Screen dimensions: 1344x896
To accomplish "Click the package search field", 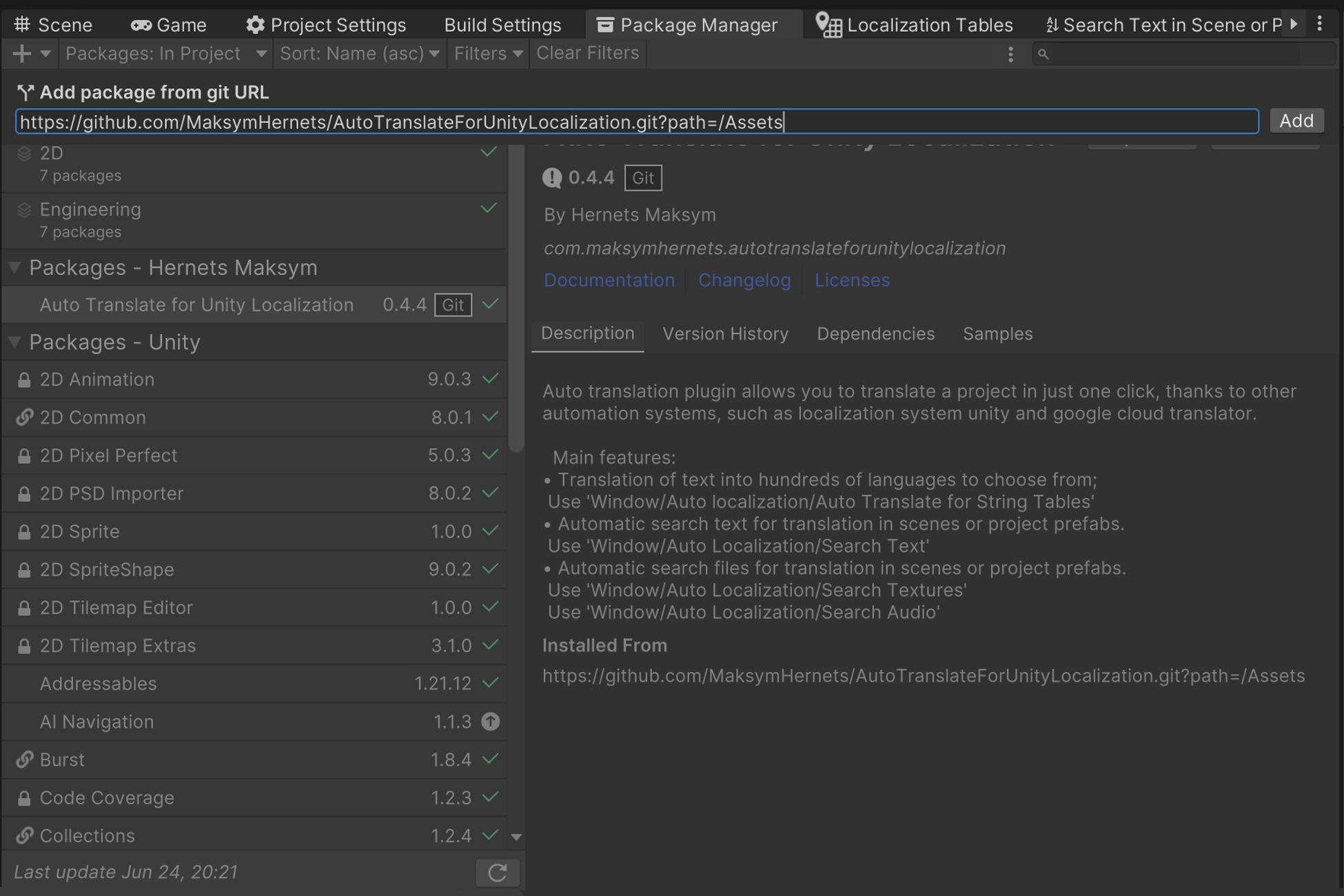I will tap(1184, 54).
